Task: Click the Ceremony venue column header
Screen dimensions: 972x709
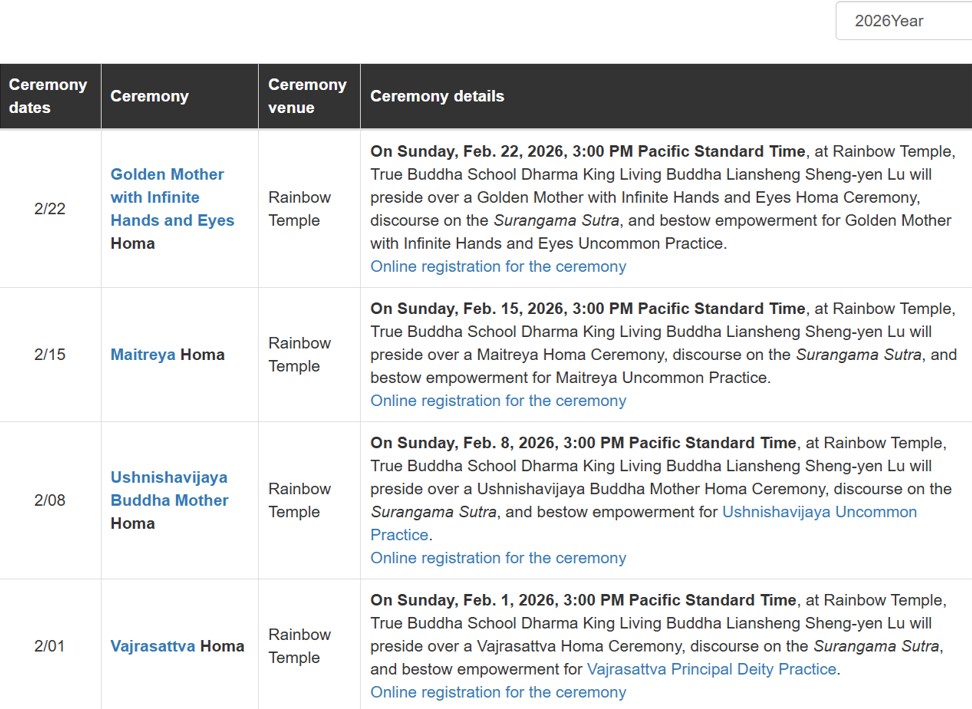Action: pos(307,96)
